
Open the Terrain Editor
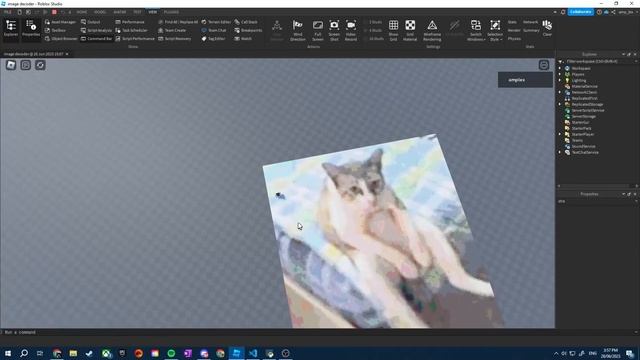[216, 22]
